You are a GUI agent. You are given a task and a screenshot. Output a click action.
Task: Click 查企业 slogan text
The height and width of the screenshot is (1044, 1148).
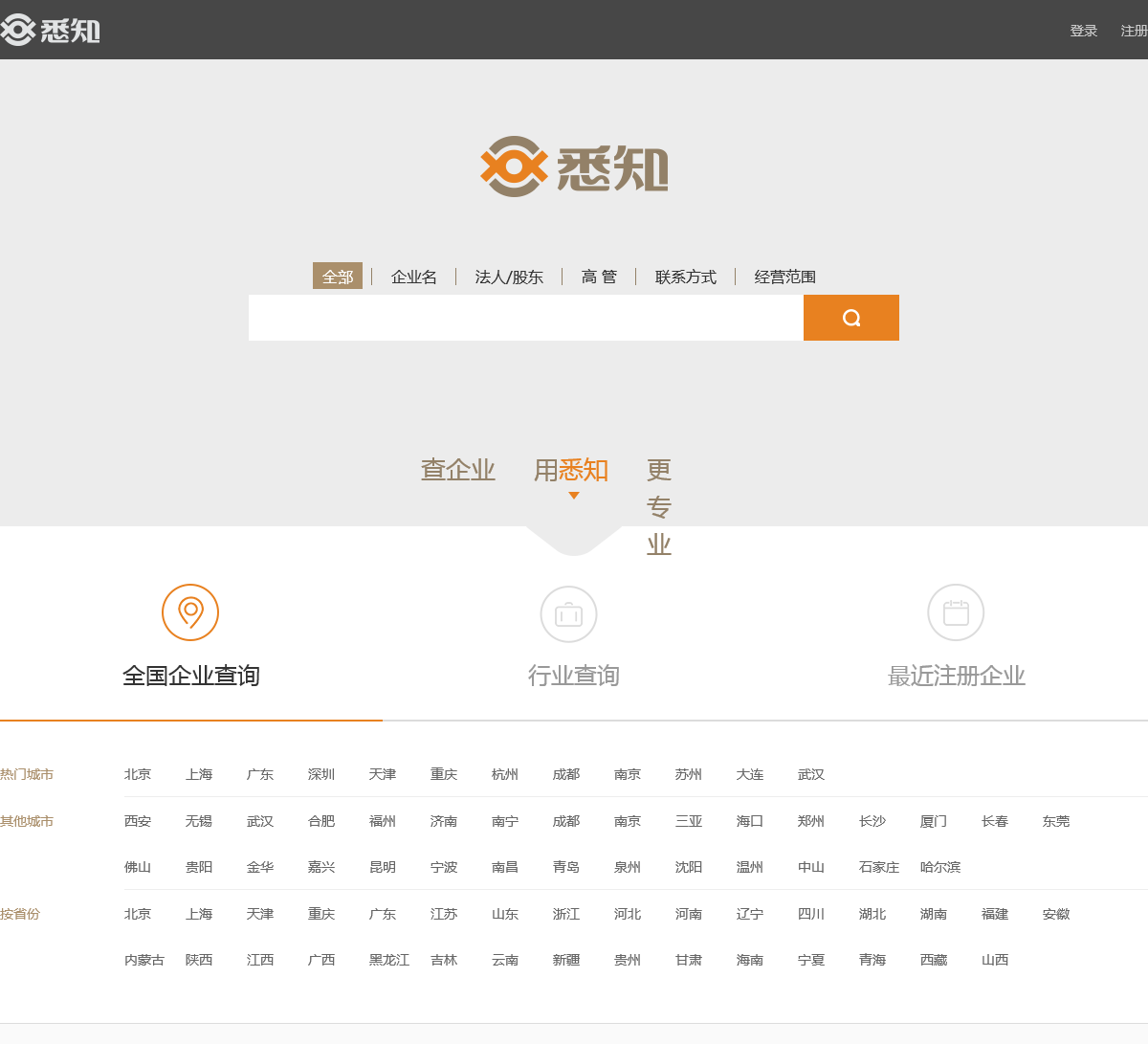point(458,470)
